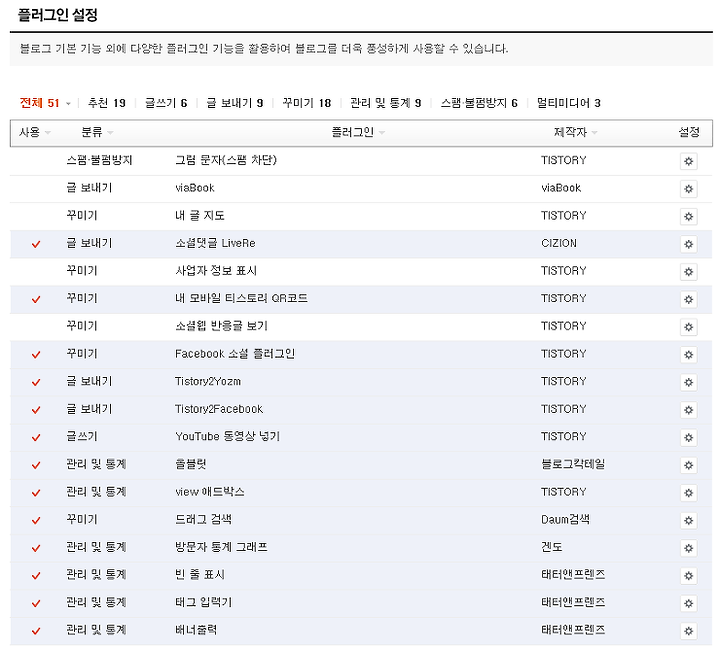Open the 관리 및 통계 9 tab
The image size is (720, 649).
coord(385,103)
